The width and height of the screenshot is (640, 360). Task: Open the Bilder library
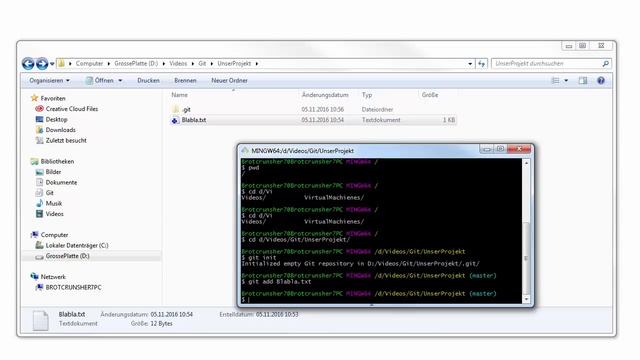(53, 172)
